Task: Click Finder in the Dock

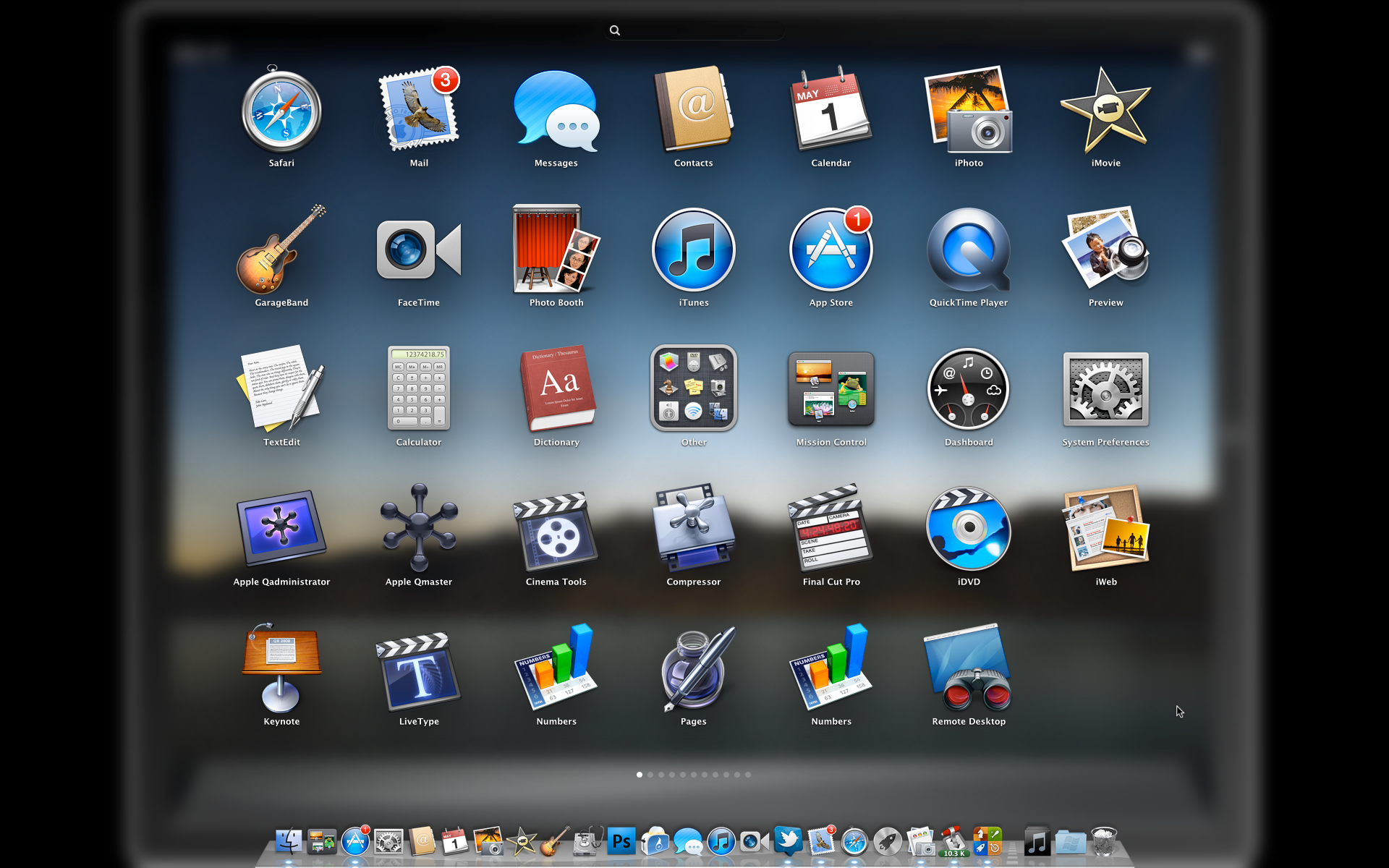Action: click(289, 841)
